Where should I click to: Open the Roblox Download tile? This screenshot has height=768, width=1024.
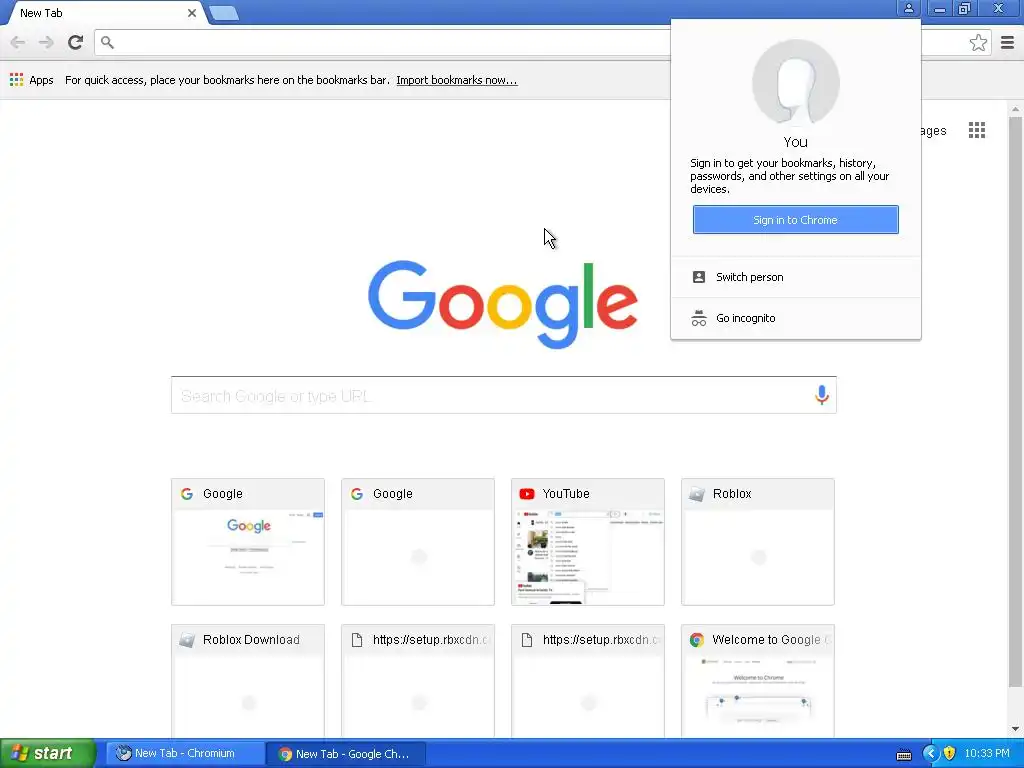click(248, 681)
